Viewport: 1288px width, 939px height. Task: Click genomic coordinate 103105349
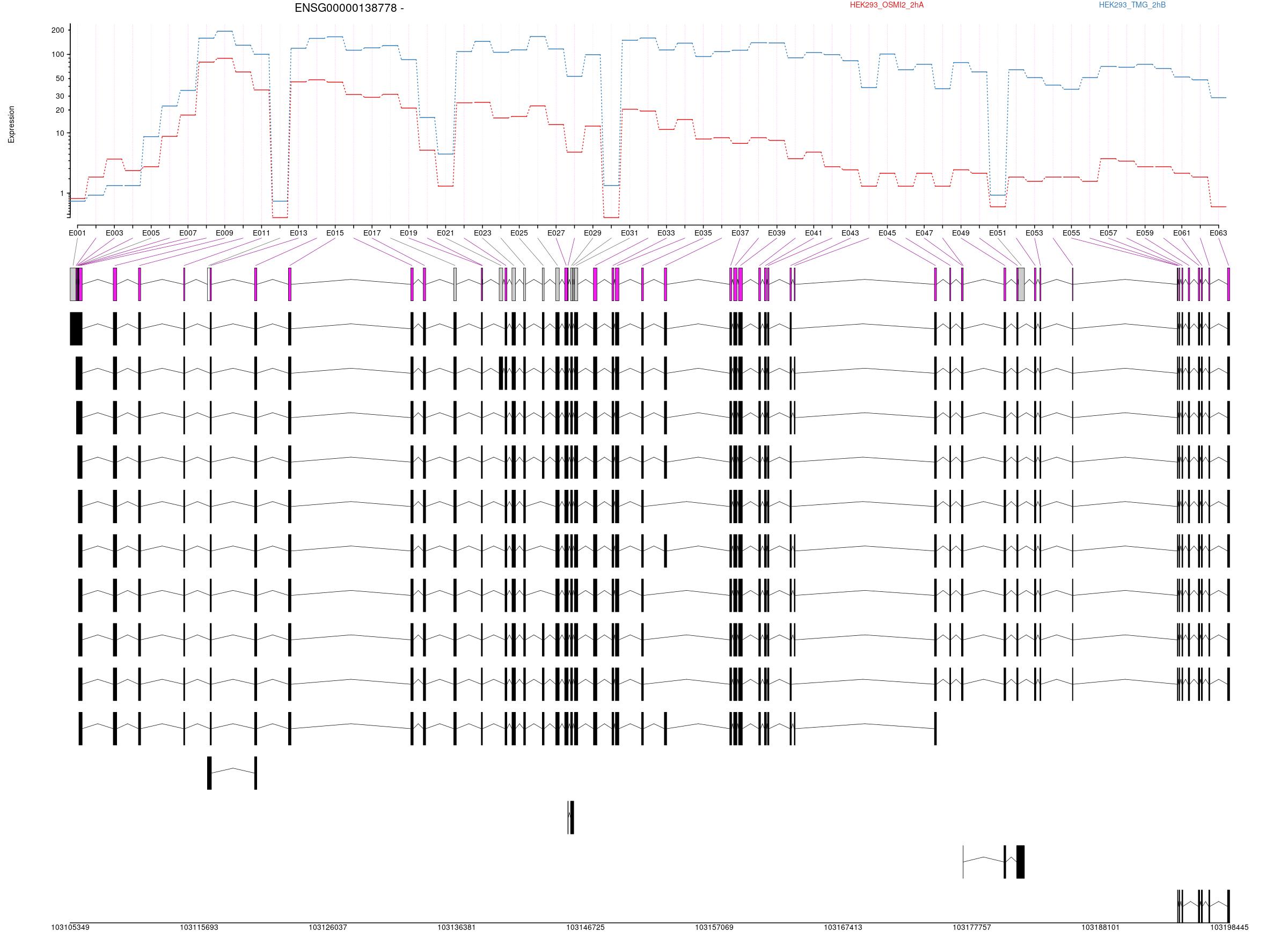pyautogui.click(x=70, y=927)
